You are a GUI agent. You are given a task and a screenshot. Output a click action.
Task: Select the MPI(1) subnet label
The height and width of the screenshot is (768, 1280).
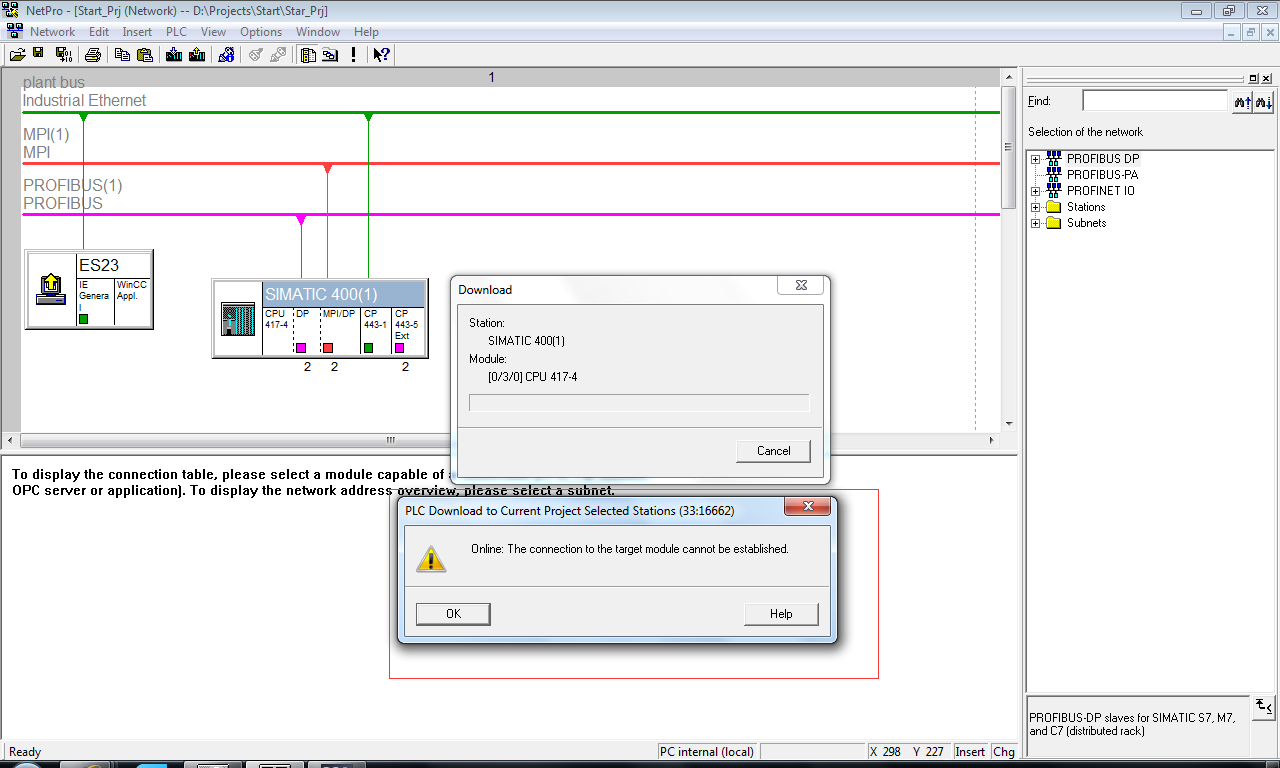click(x=46, y=134)
